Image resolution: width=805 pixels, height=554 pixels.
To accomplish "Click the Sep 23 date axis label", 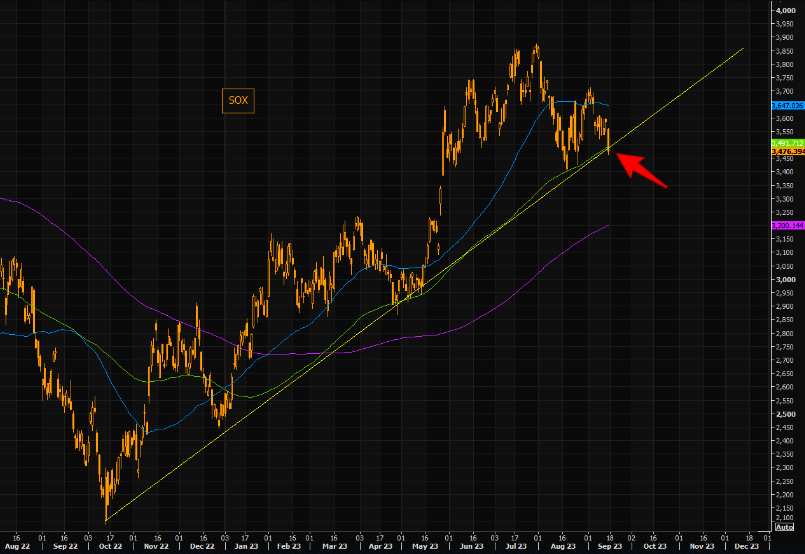I will pos(609,547).
